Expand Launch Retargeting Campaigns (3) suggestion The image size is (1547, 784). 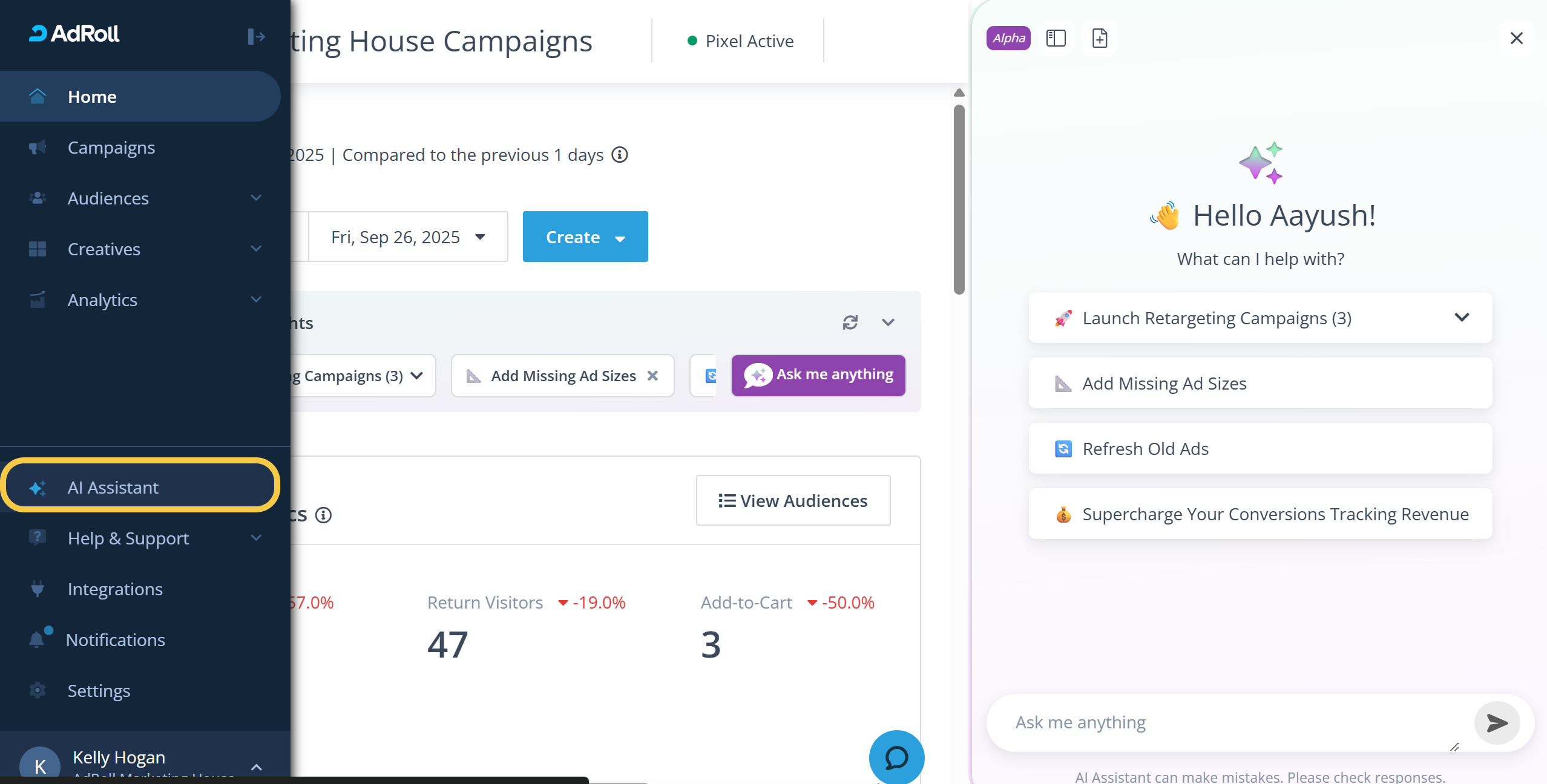[x=1462, y=318]
